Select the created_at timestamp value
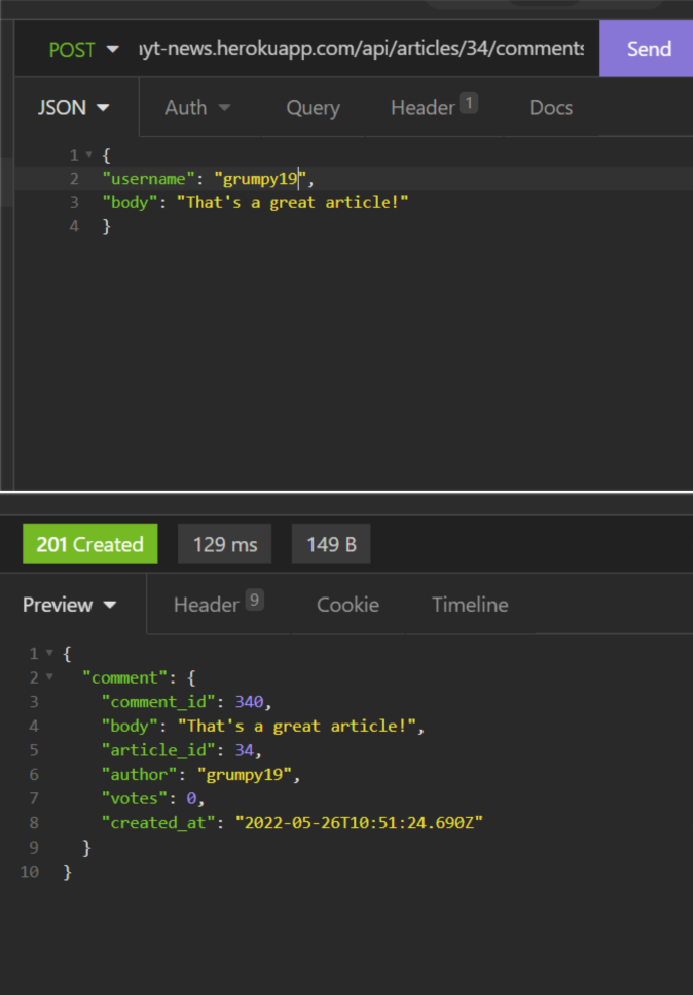Screen dimensions: 693x995 pyautogui.click(x=359, y=823)
